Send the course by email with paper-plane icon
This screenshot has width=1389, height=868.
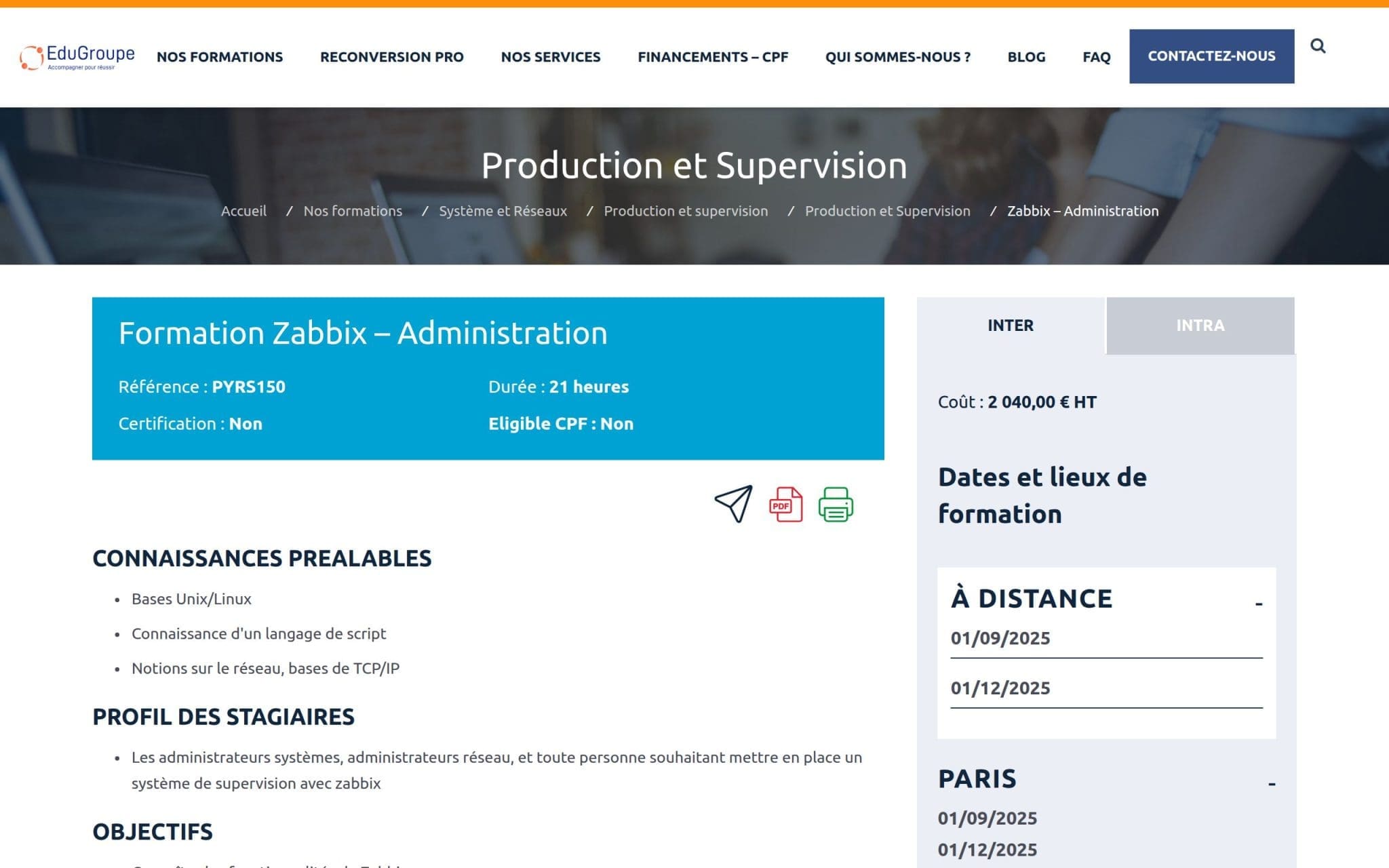(733, 504)
